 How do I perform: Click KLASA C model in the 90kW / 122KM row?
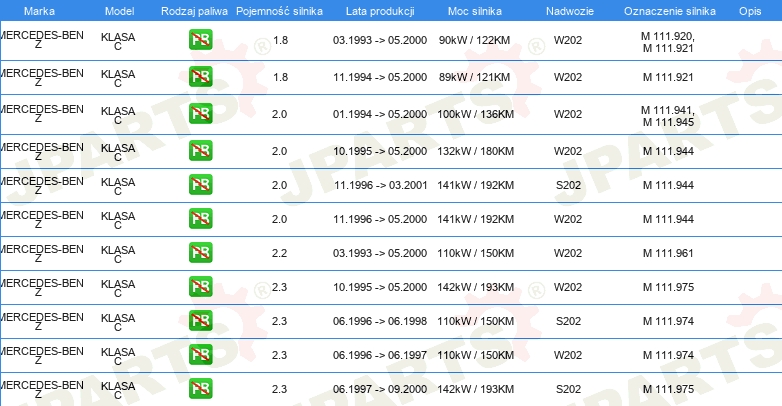118,41
